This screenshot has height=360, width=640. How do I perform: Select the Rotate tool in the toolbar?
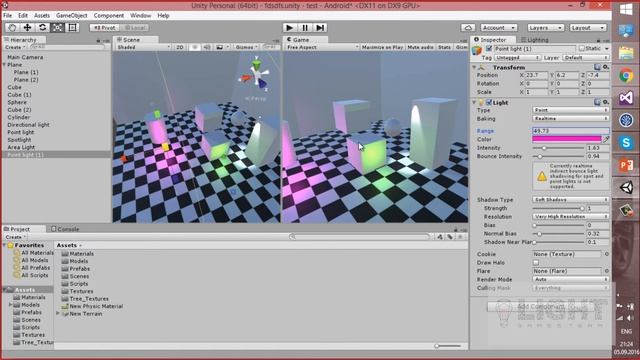[x=42, y=27]
